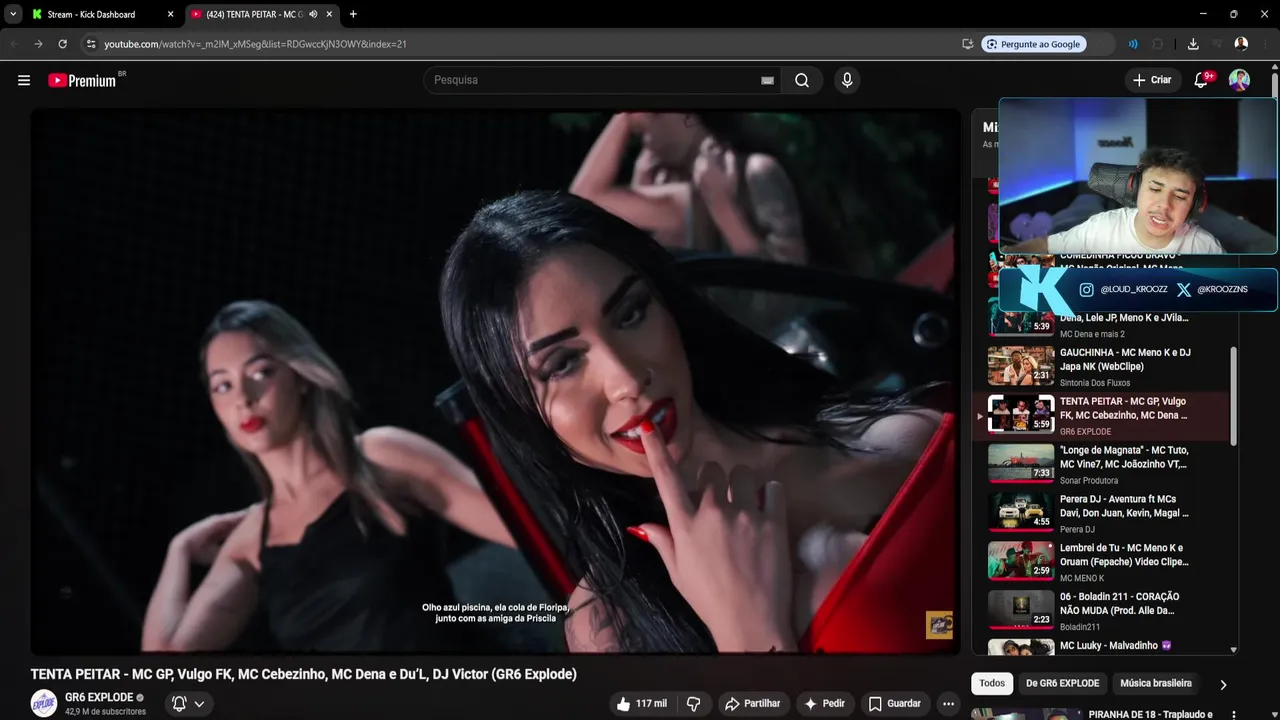Viewport: 1280px width, 720px height.
Task: Click 42,9 M de subscritores text
Action: pos(105,712)
